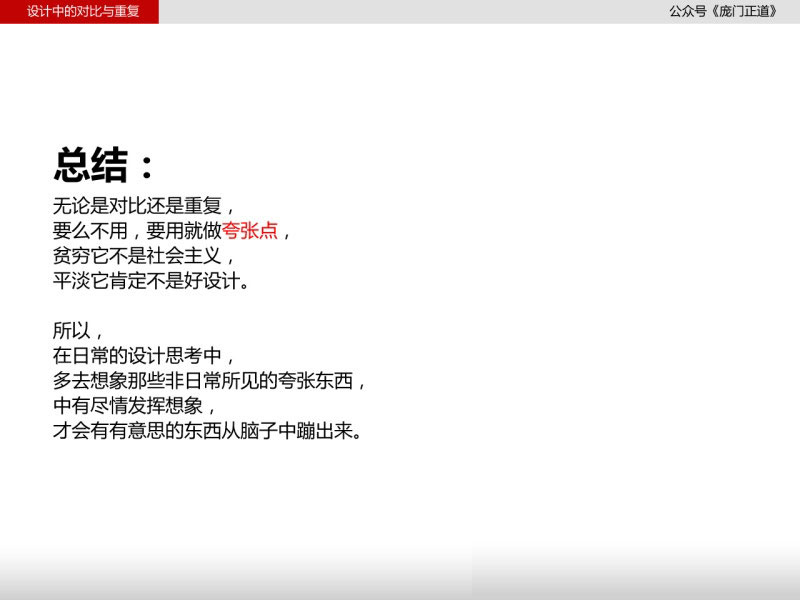
Task: Click the red highlighted words 夸张点
Action: (x=250, y=231)
